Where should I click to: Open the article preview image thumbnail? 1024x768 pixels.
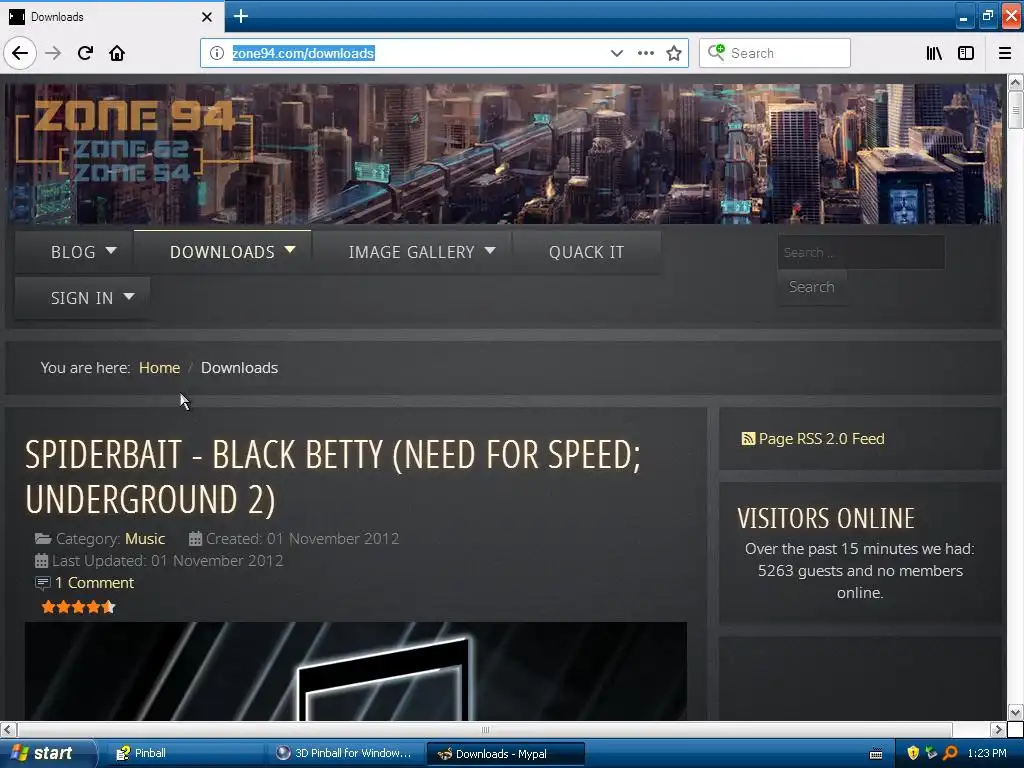pyautogui.click(x=356, y=671)
